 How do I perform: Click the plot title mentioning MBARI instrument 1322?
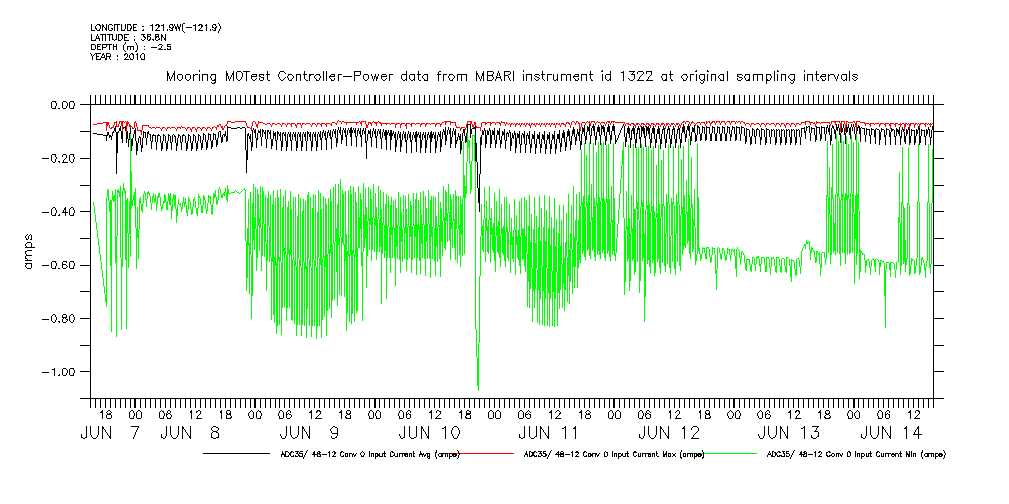511,76
